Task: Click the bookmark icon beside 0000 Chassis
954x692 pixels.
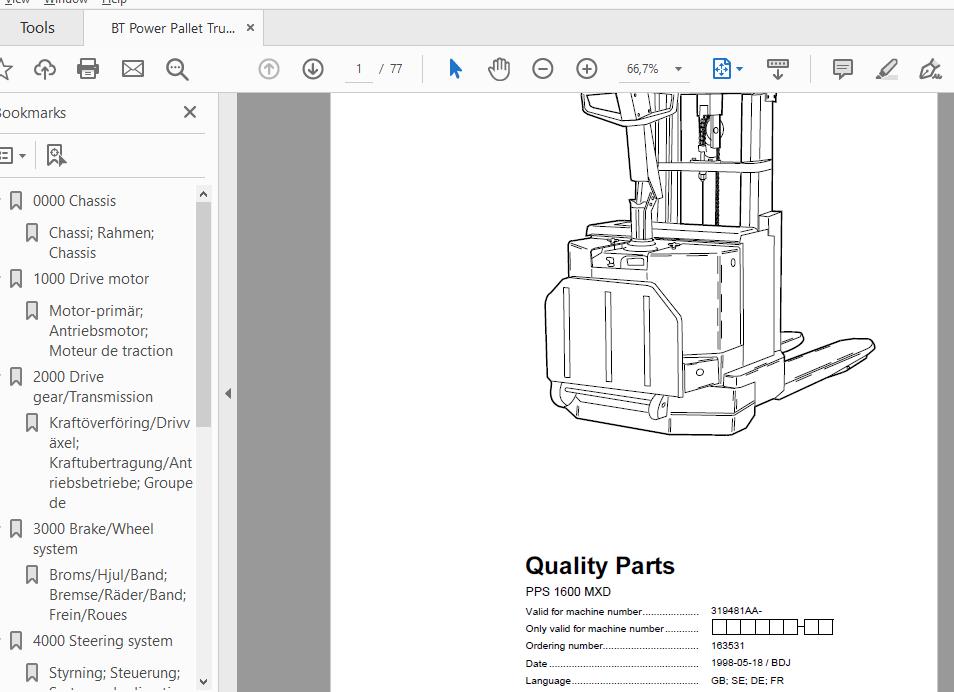Action: pos(16,201)
